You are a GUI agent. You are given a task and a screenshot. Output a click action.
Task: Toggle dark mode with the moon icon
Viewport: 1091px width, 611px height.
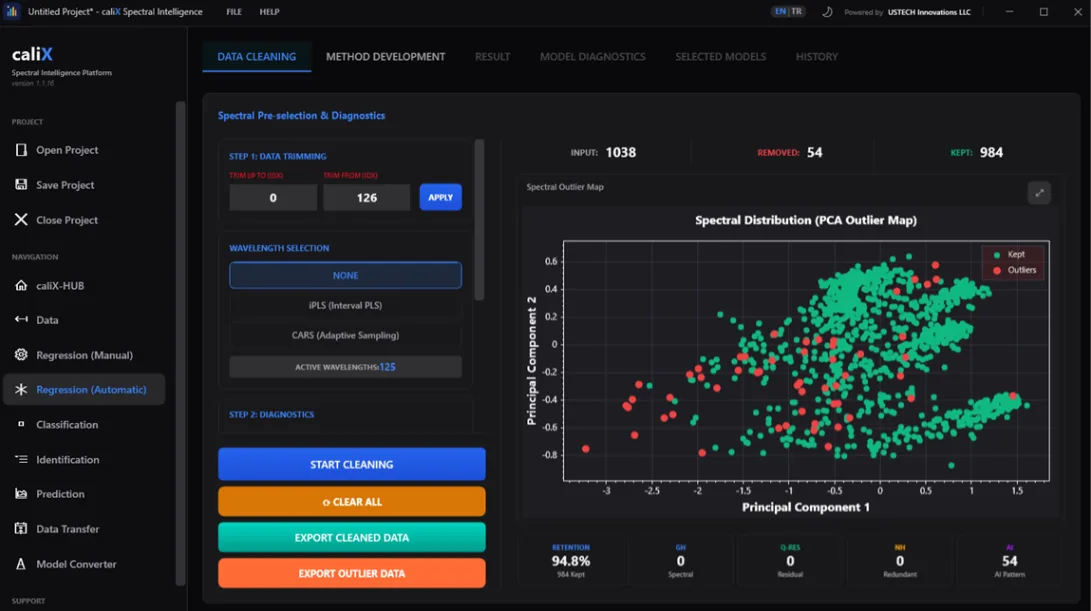click(x=827, y=12)
